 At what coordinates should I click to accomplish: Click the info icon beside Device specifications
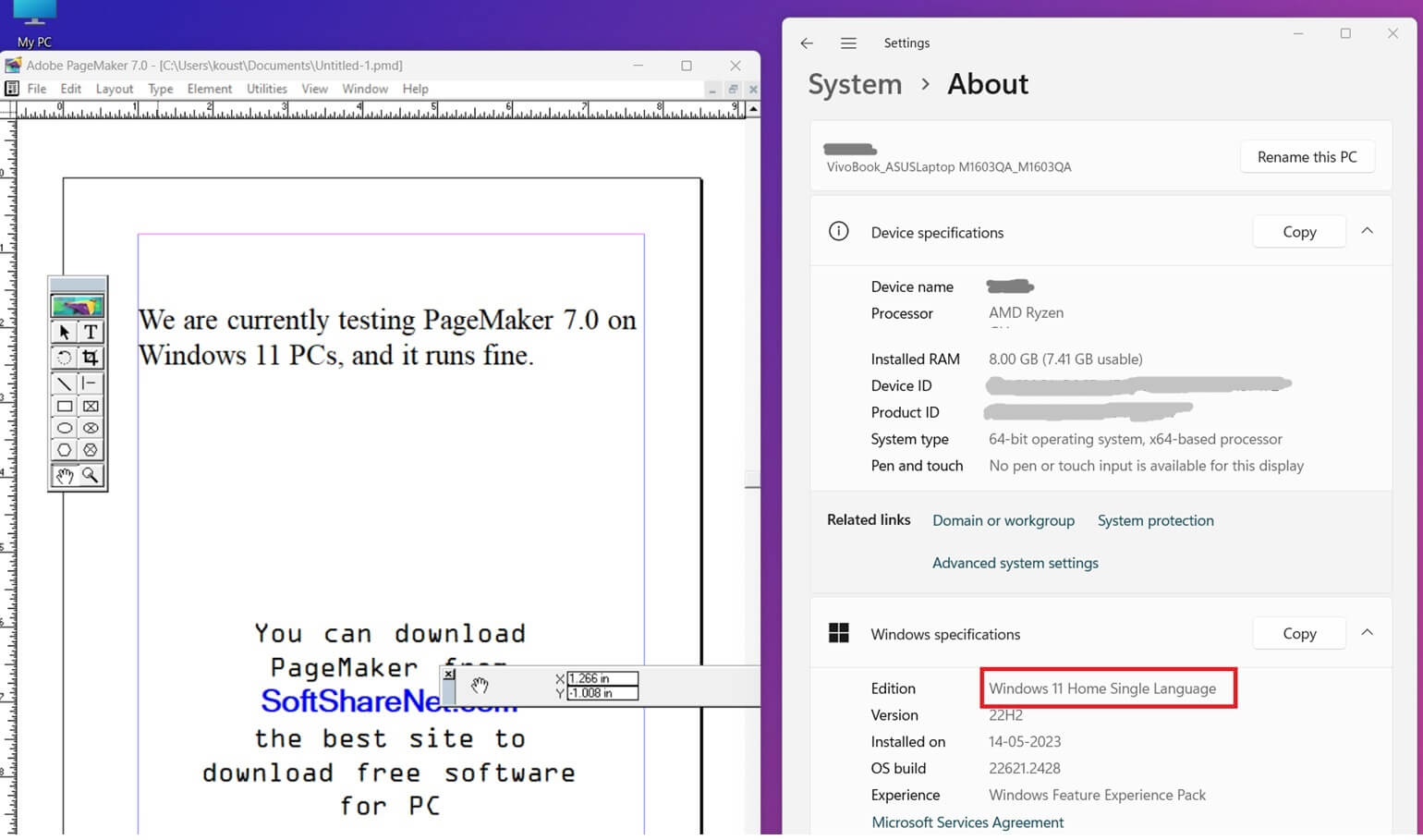[838, 232]
